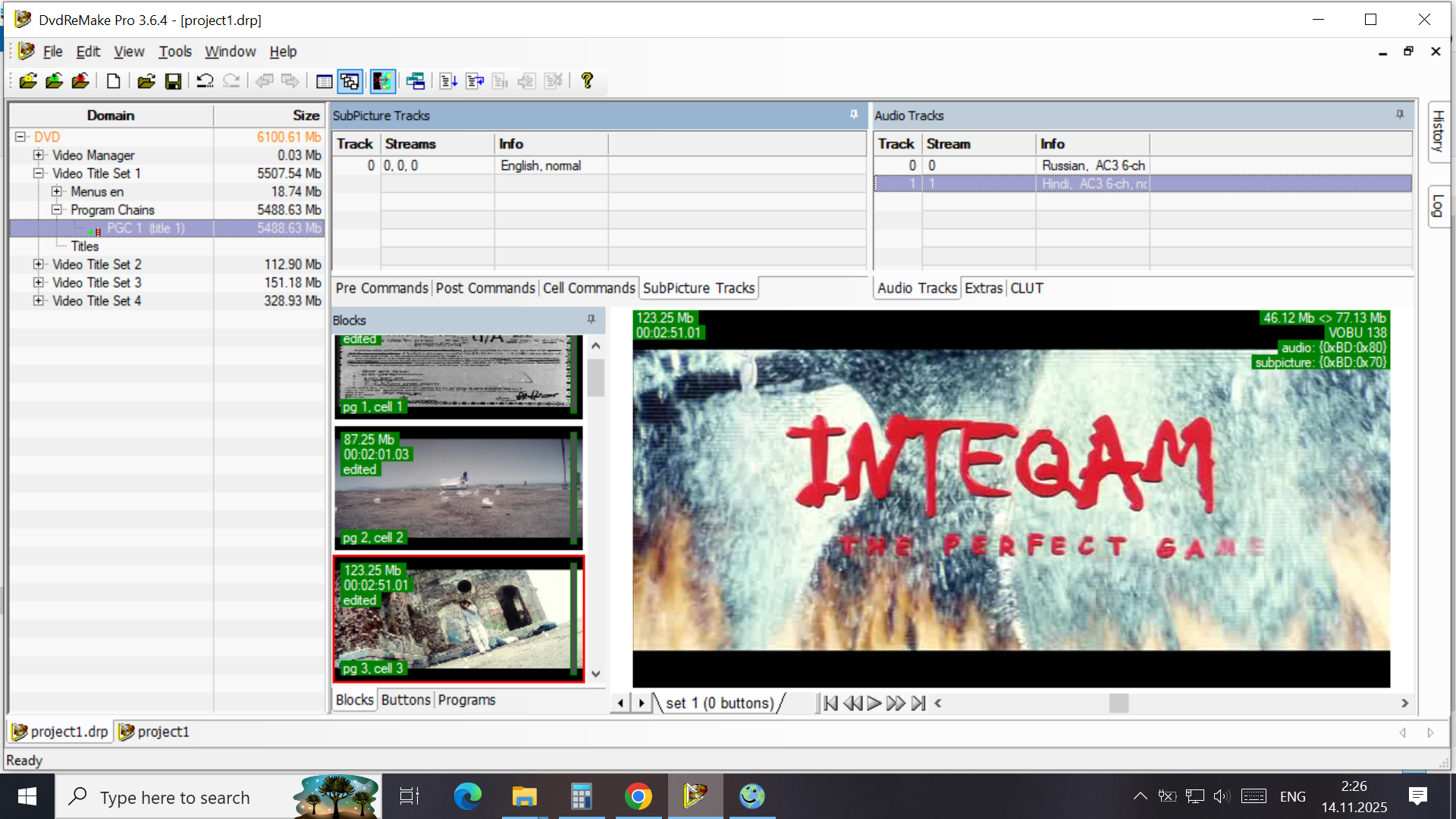Open the History side panel
1456x819 pixels.
point(1438,130)
